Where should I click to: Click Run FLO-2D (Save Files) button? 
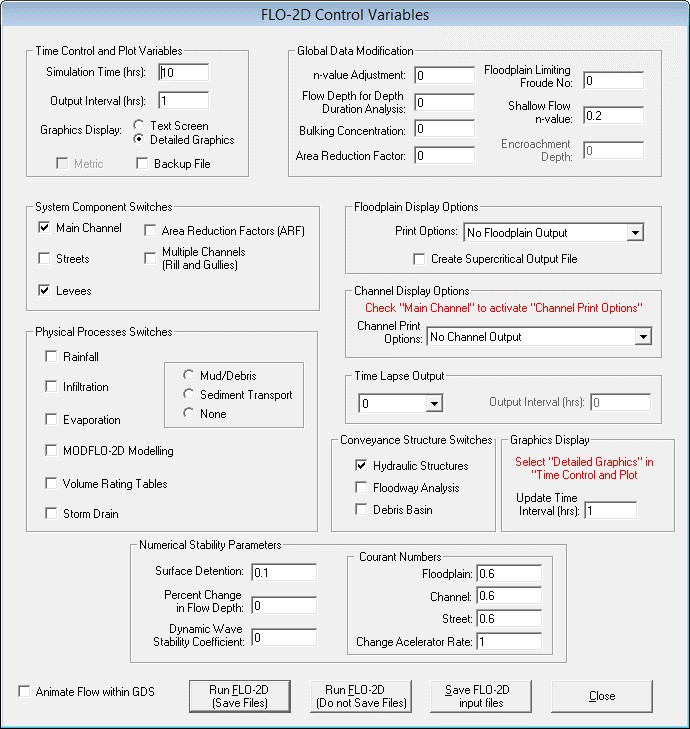239,696
